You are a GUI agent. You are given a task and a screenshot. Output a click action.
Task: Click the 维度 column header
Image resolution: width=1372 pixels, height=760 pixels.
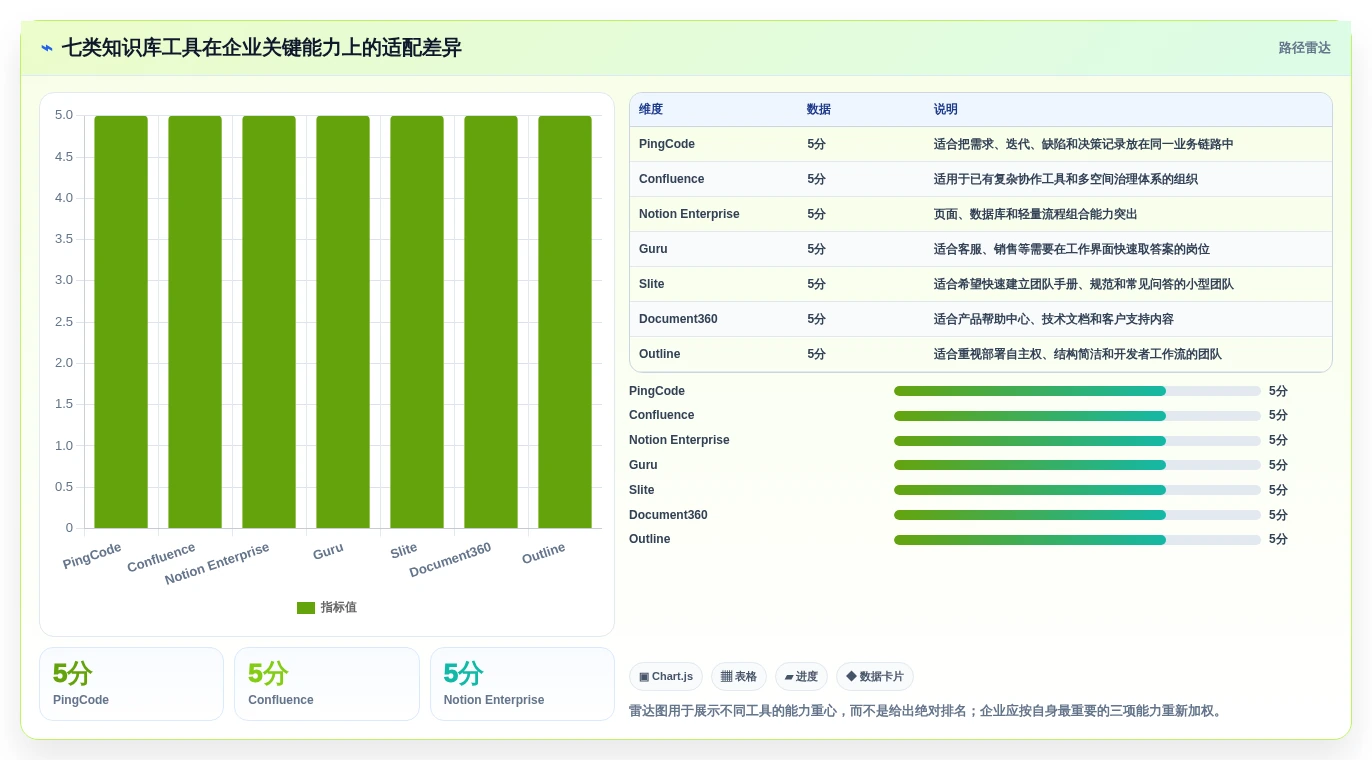tap(651, 110)
